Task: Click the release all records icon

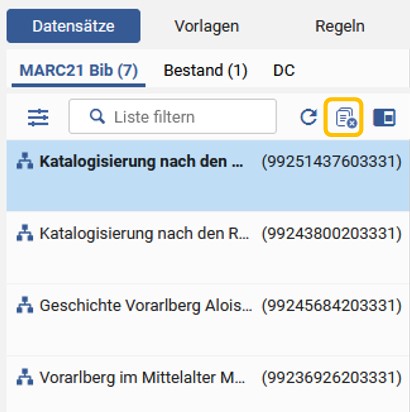Action: click(x=343, y=117)
